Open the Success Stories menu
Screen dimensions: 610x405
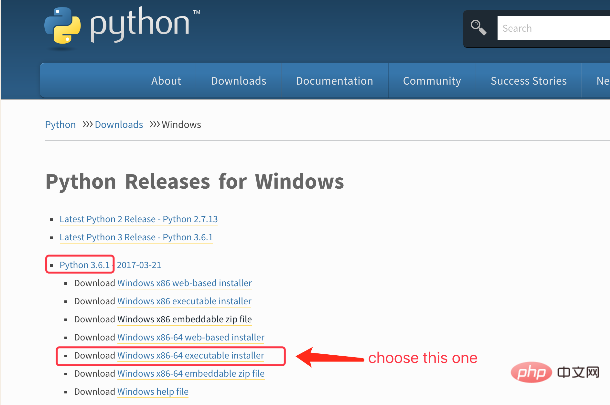pyautogui.click(x=528, y=81)
